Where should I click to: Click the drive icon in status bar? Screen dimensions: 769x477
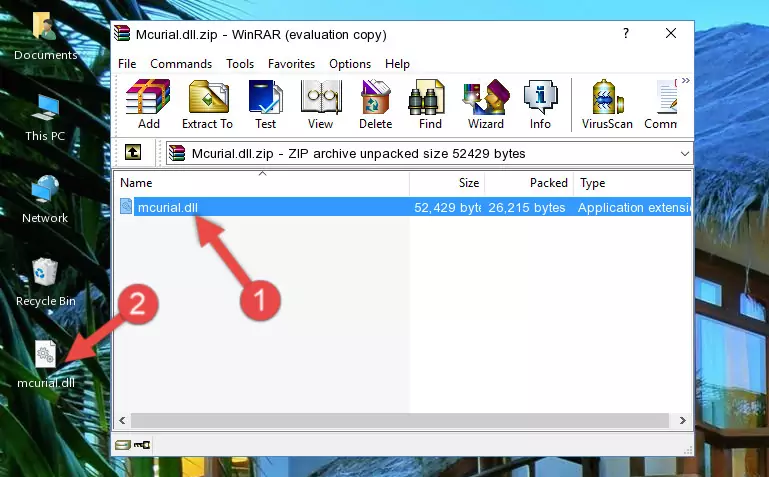123,445
